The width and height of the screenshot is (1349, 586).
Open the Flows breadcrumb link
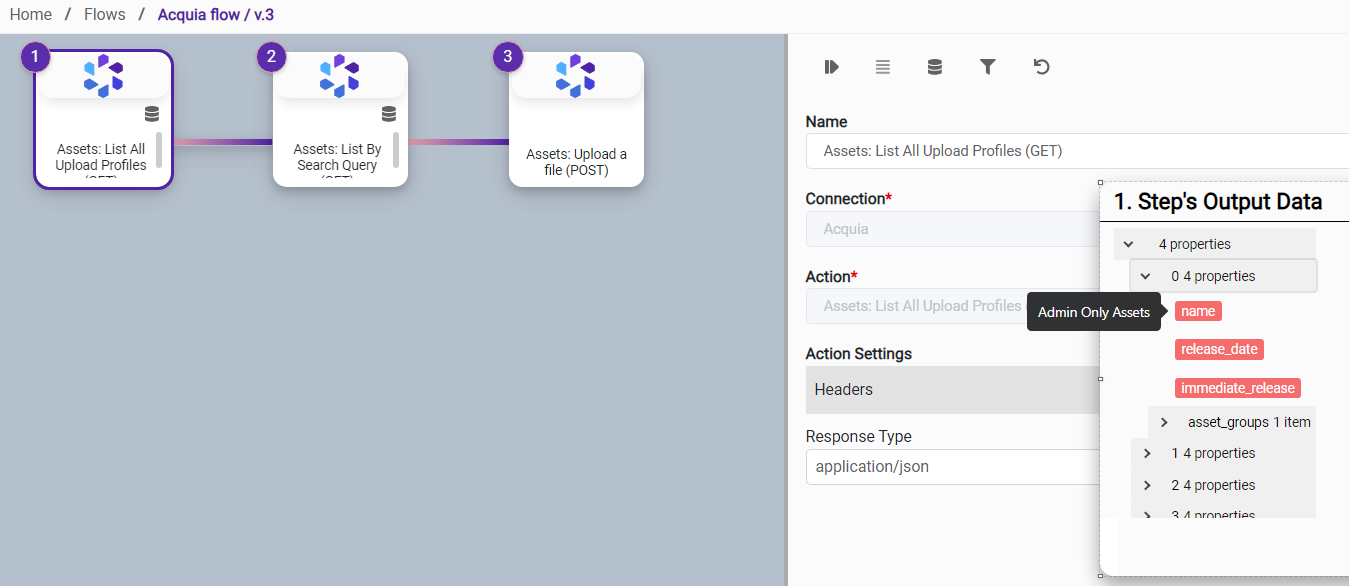click(105, 15)
